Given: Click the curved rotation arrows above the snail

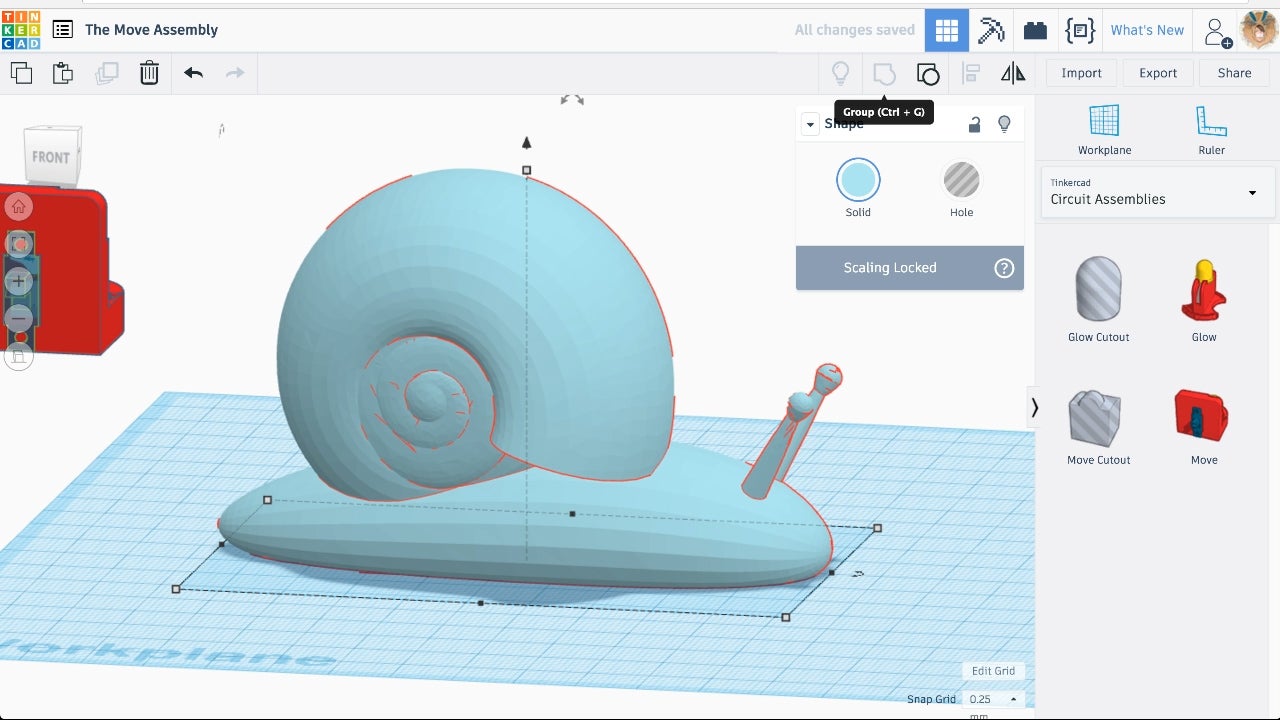Looking at the screenshot, I should pos(572,99).
